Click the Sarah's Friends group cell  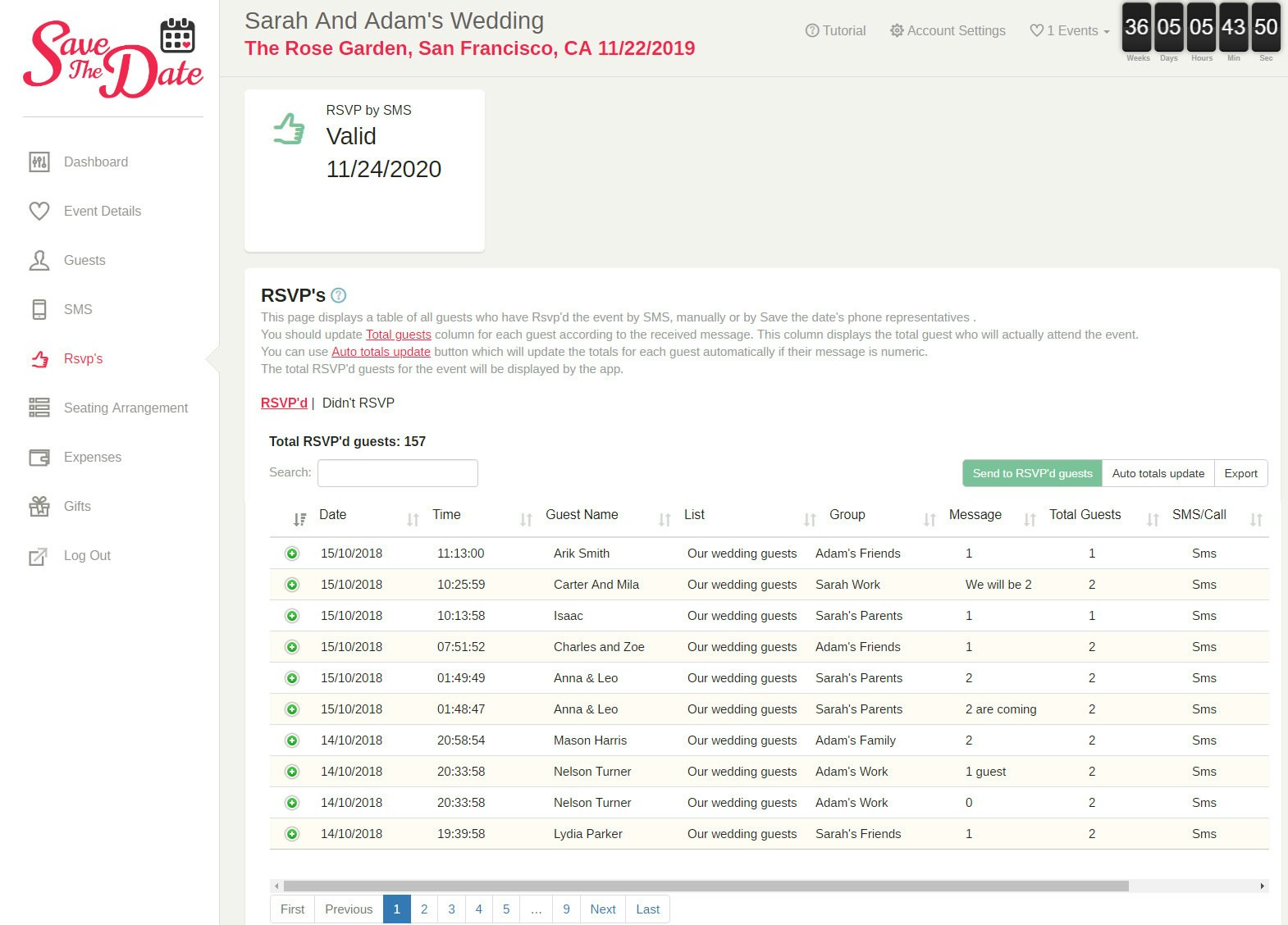coord(858,834)
